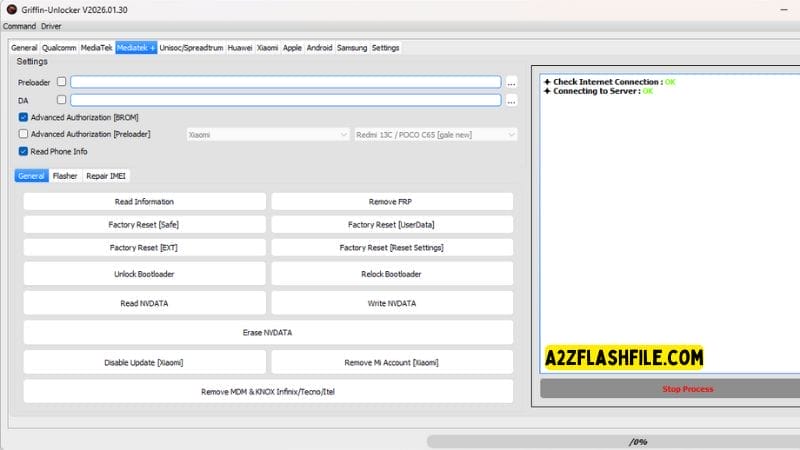Image resolution: width=800 pixels, height=450 pixels.
Task: Click Factory Reset [Reset Settings]
Action: (392, 247)
